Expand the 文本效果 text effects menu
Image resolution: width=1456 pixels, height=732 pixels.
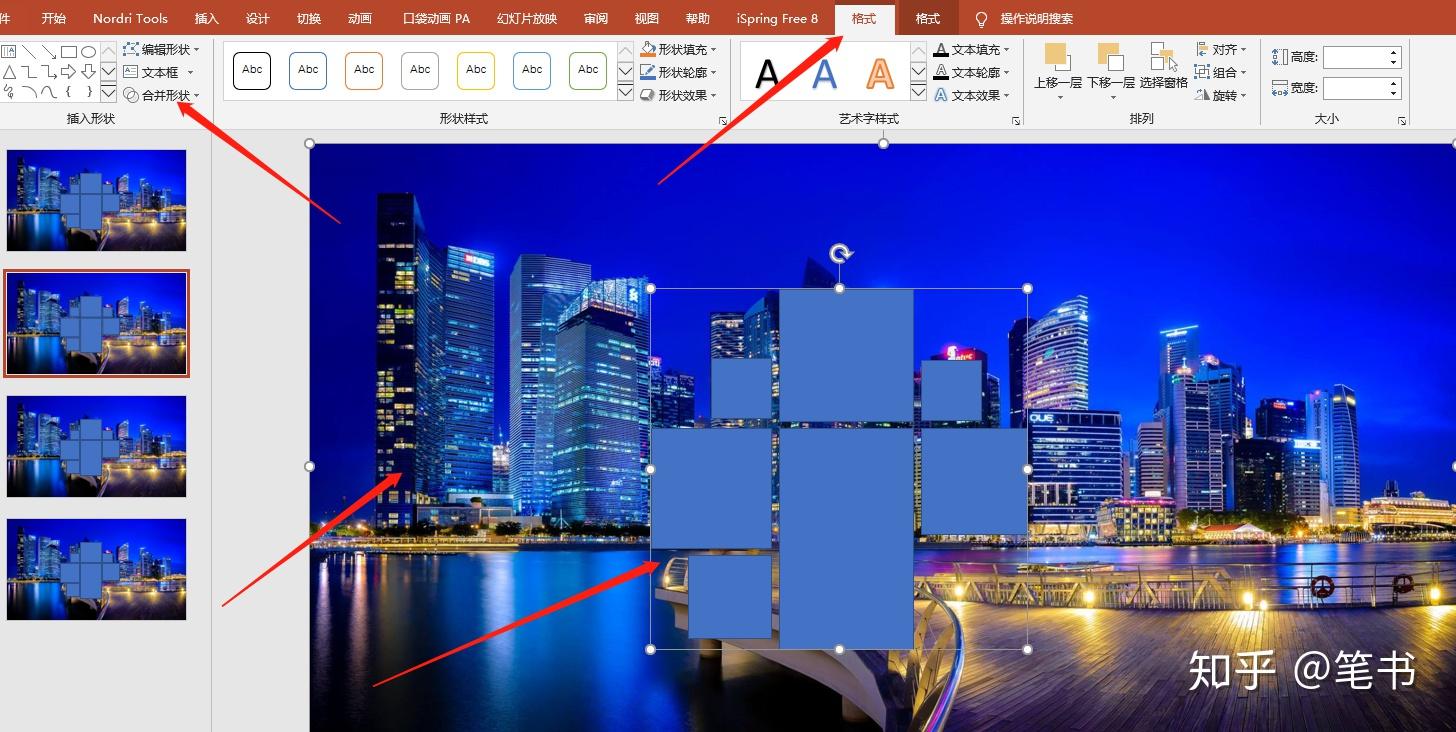pyautogui.click(x=972, y=95)
